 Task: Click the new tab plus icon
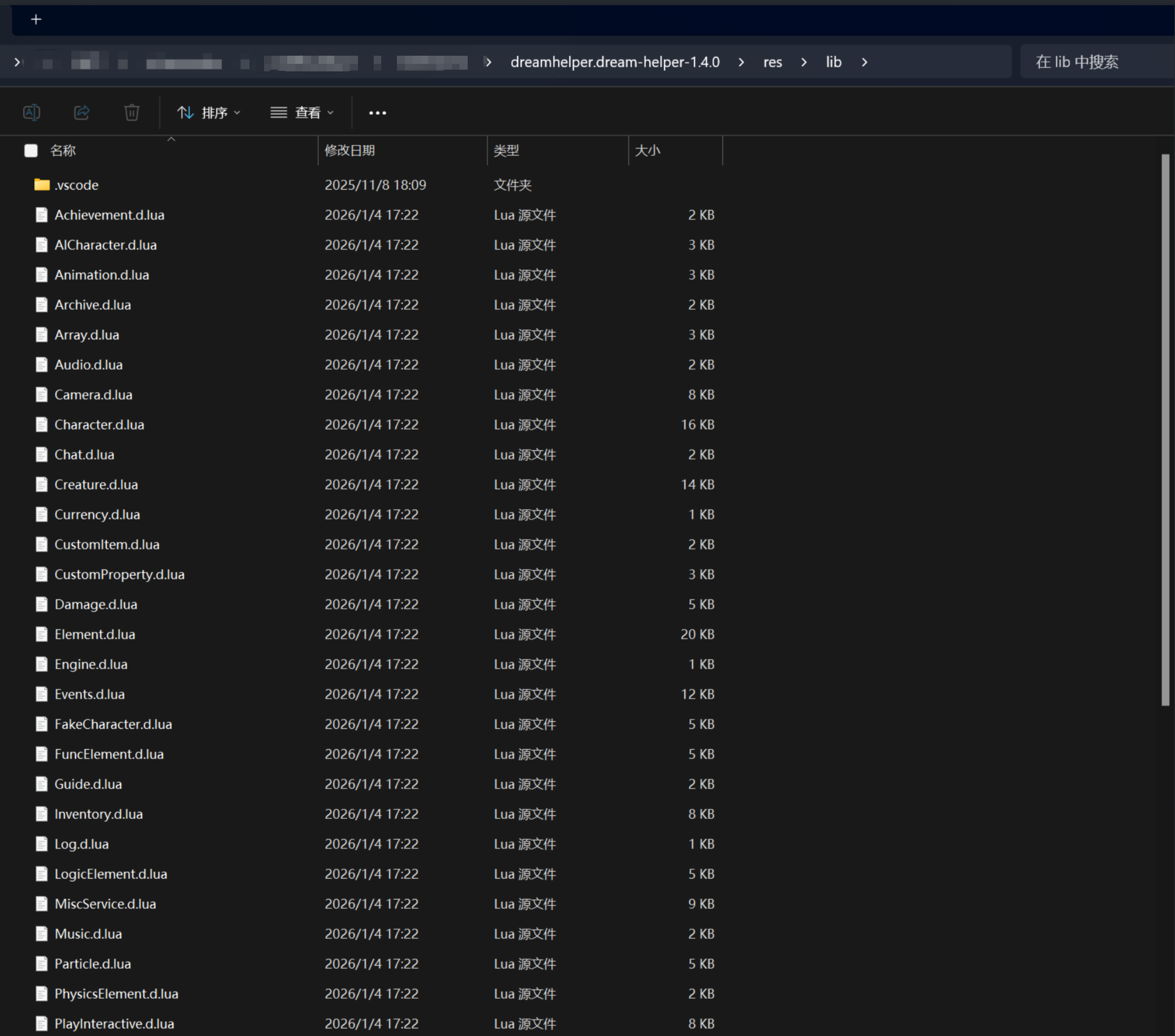click(x=36, y=20)
